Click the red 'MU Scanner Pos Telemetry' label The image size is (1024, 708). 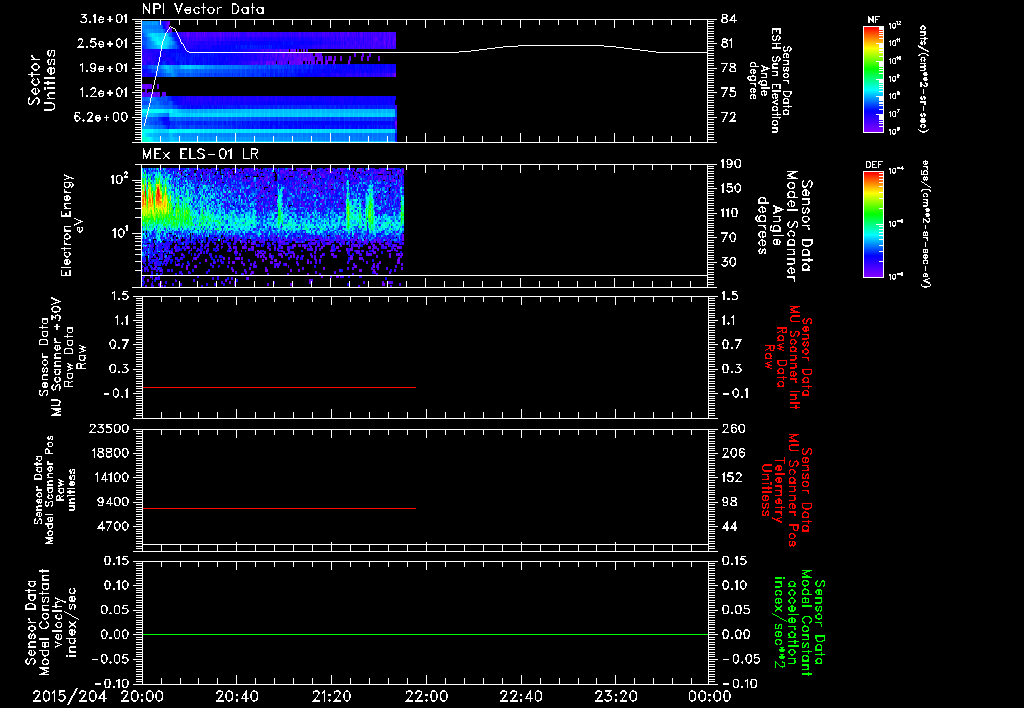786,490
